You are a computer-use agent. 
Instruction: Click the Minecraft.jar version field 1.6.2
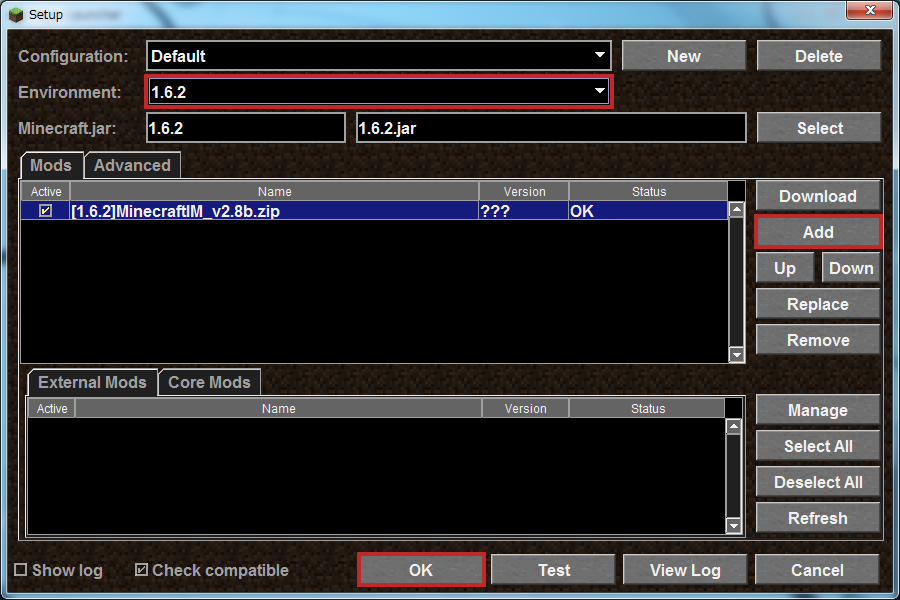pos(246,128)
